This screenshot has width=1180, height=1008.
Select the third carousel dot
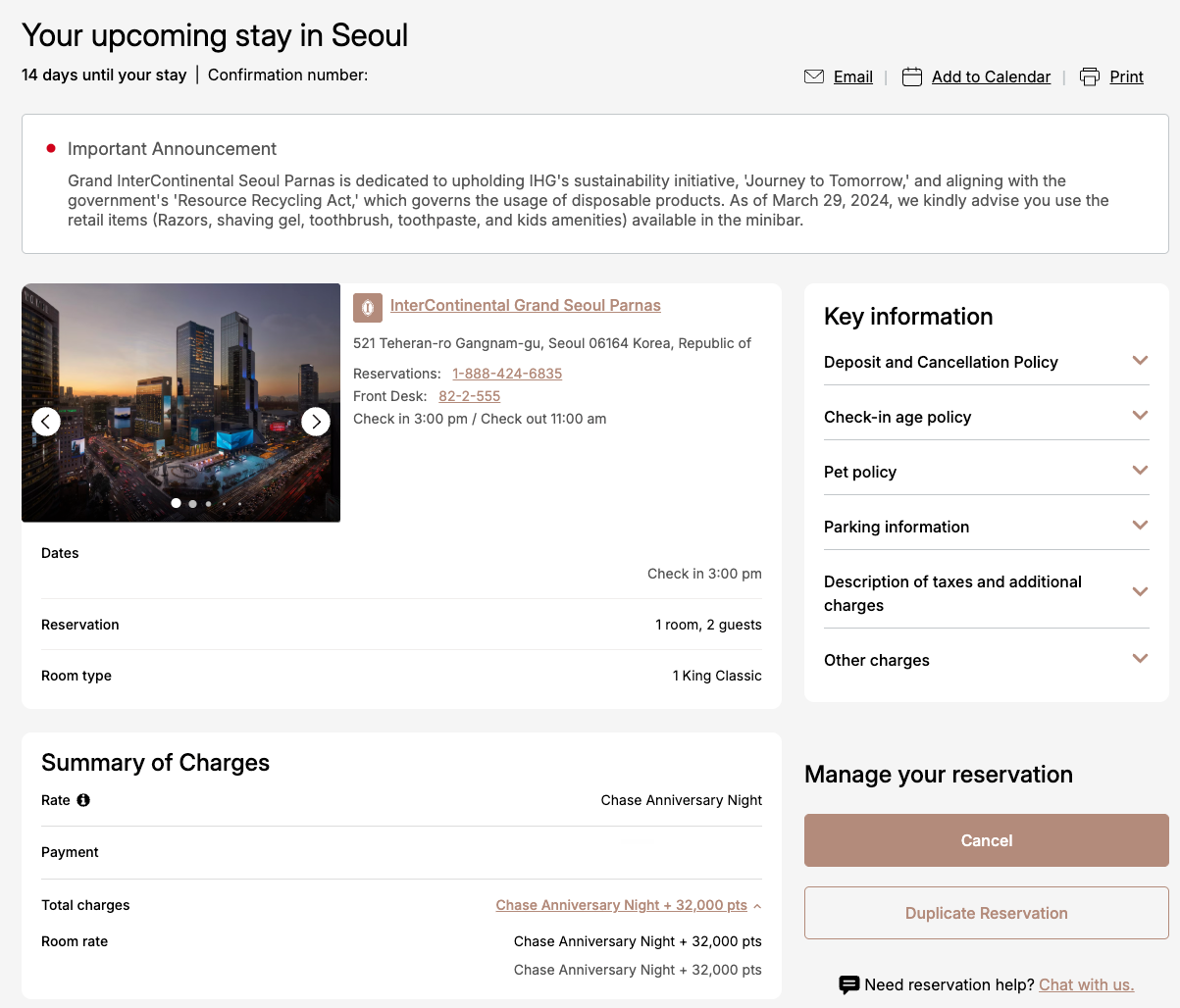[x=208, y=504]
